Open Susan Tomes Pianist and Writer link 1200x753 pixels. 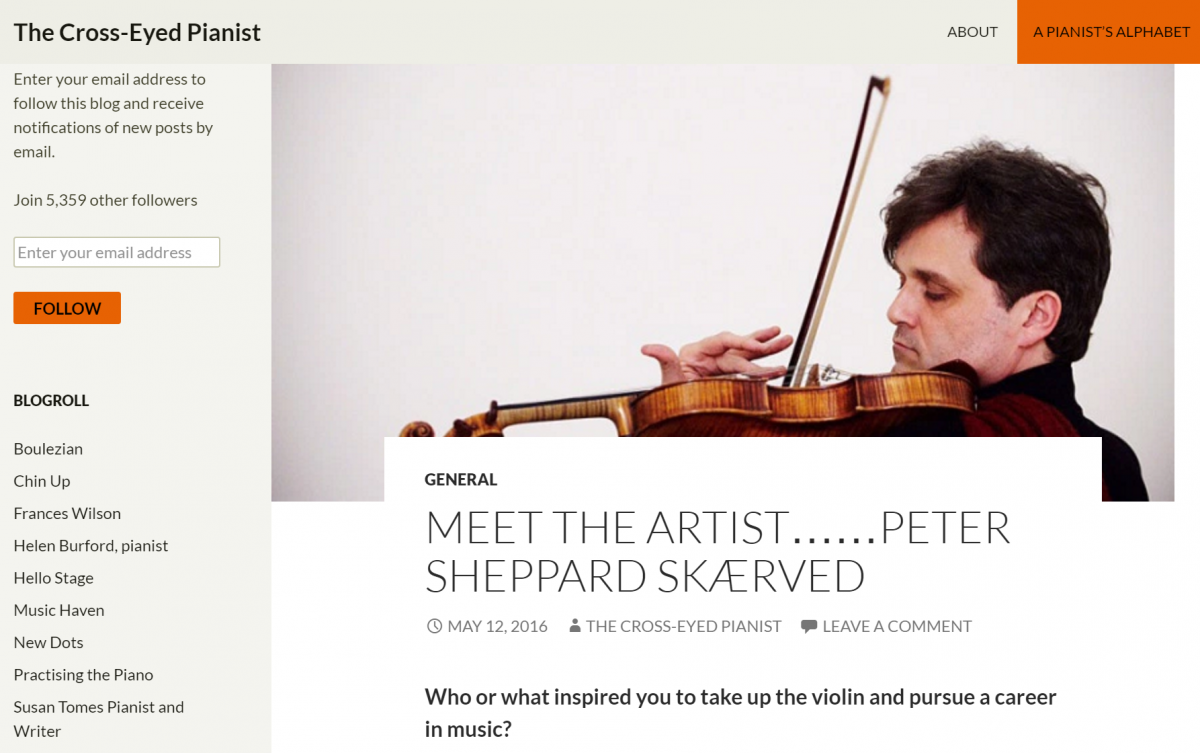pos(98,707)
